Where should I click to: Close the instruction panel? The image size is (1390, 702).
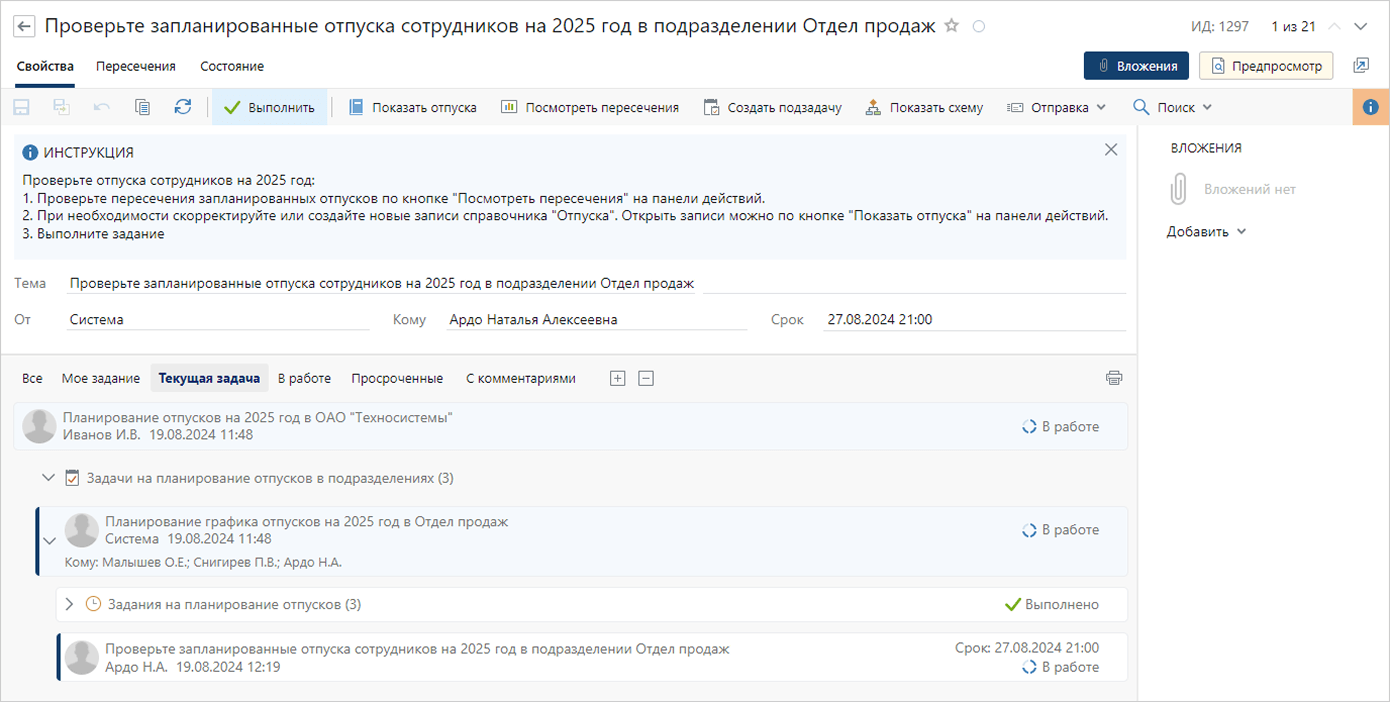1110,150
